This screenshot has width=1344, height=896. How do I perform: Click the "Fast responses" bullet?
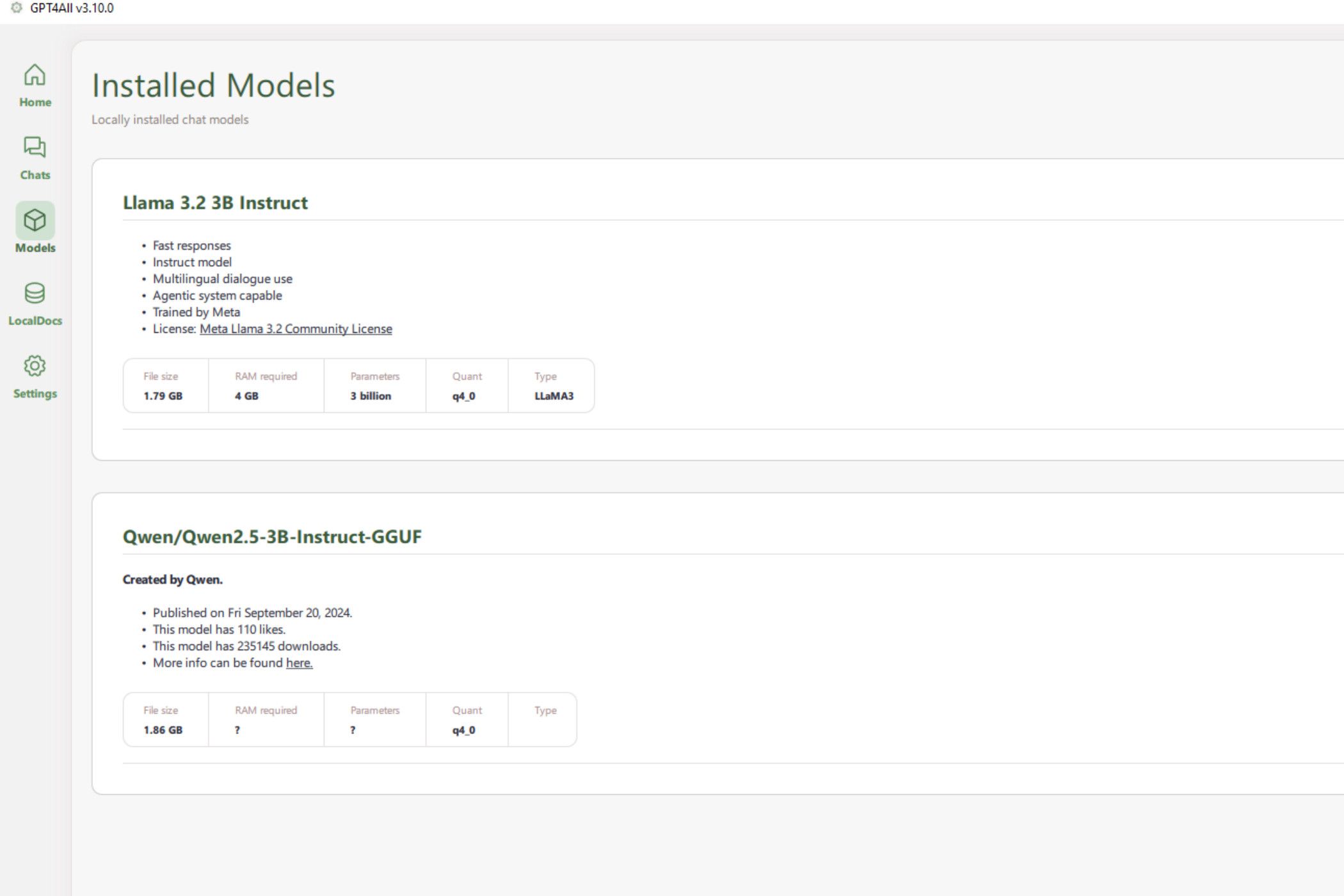coord(191,246)
